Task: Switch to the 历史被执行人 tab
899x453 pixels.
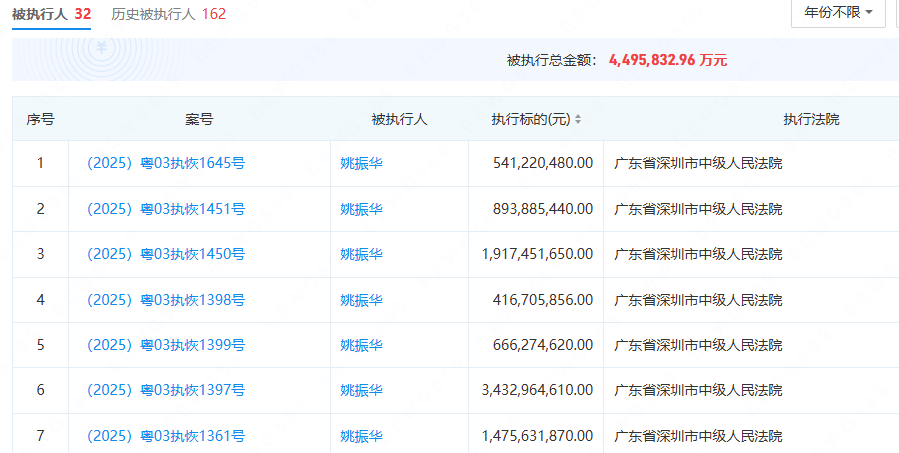Action: (168, 14)
